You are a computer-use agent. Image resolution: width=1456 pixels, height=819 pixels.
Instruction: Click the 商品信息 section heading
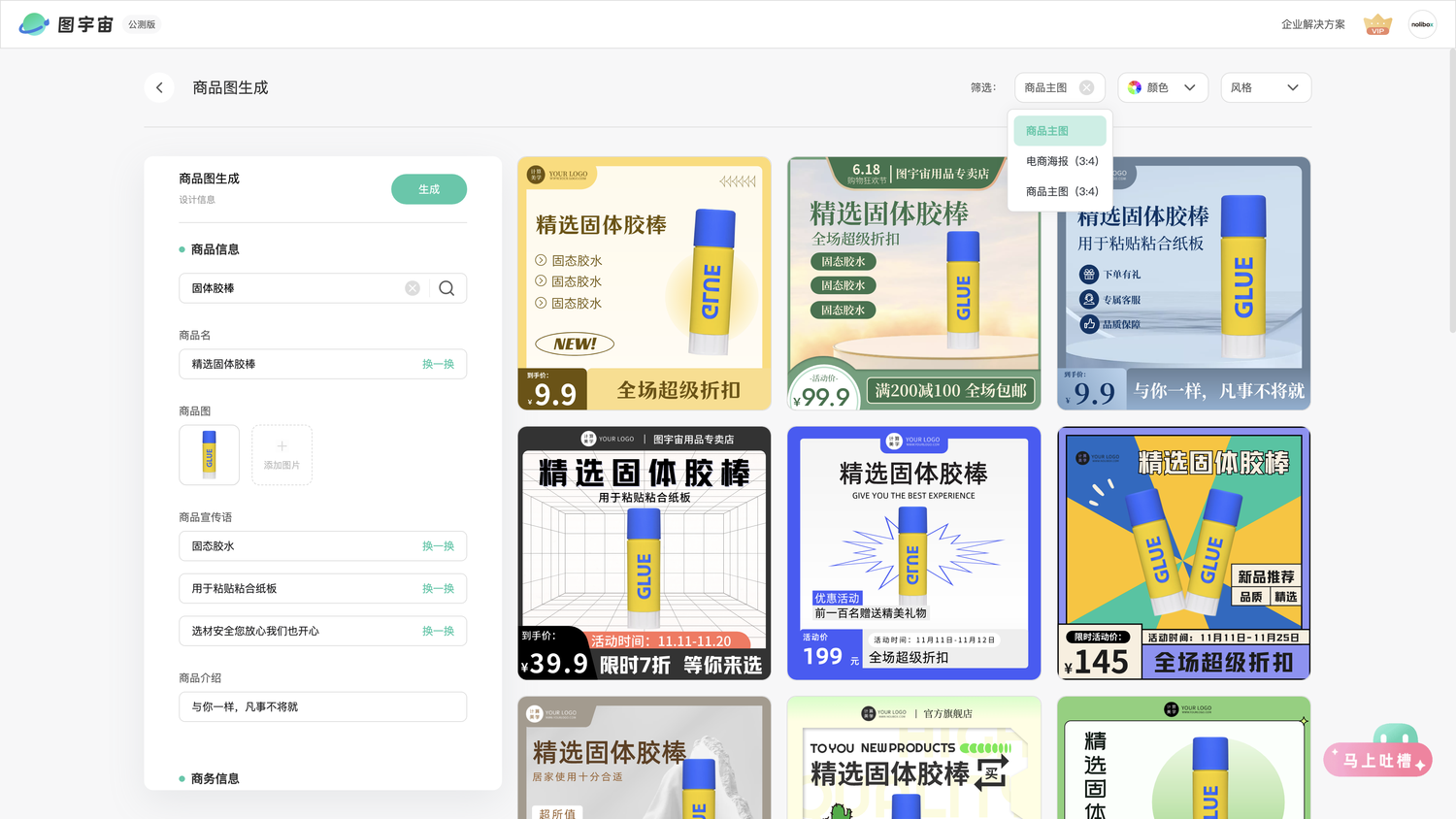click(x=215, y=249)
